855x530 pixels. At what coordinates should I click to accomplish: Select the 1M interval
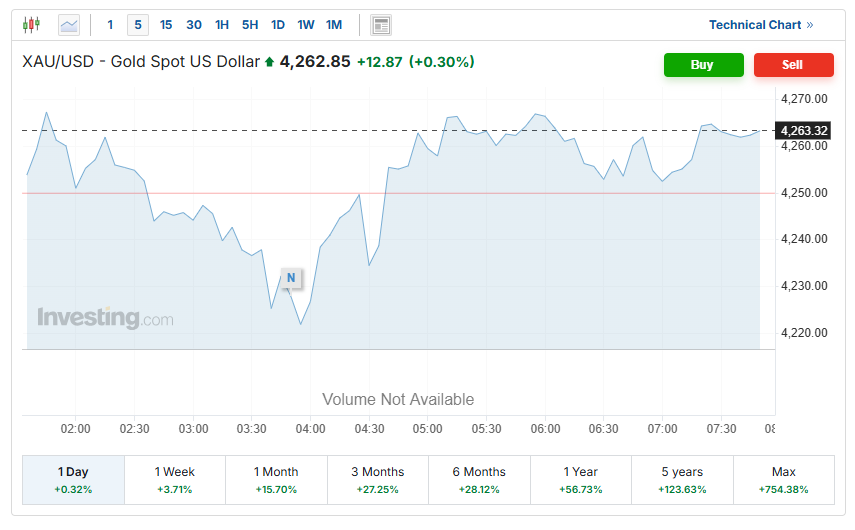click(334, 25)
